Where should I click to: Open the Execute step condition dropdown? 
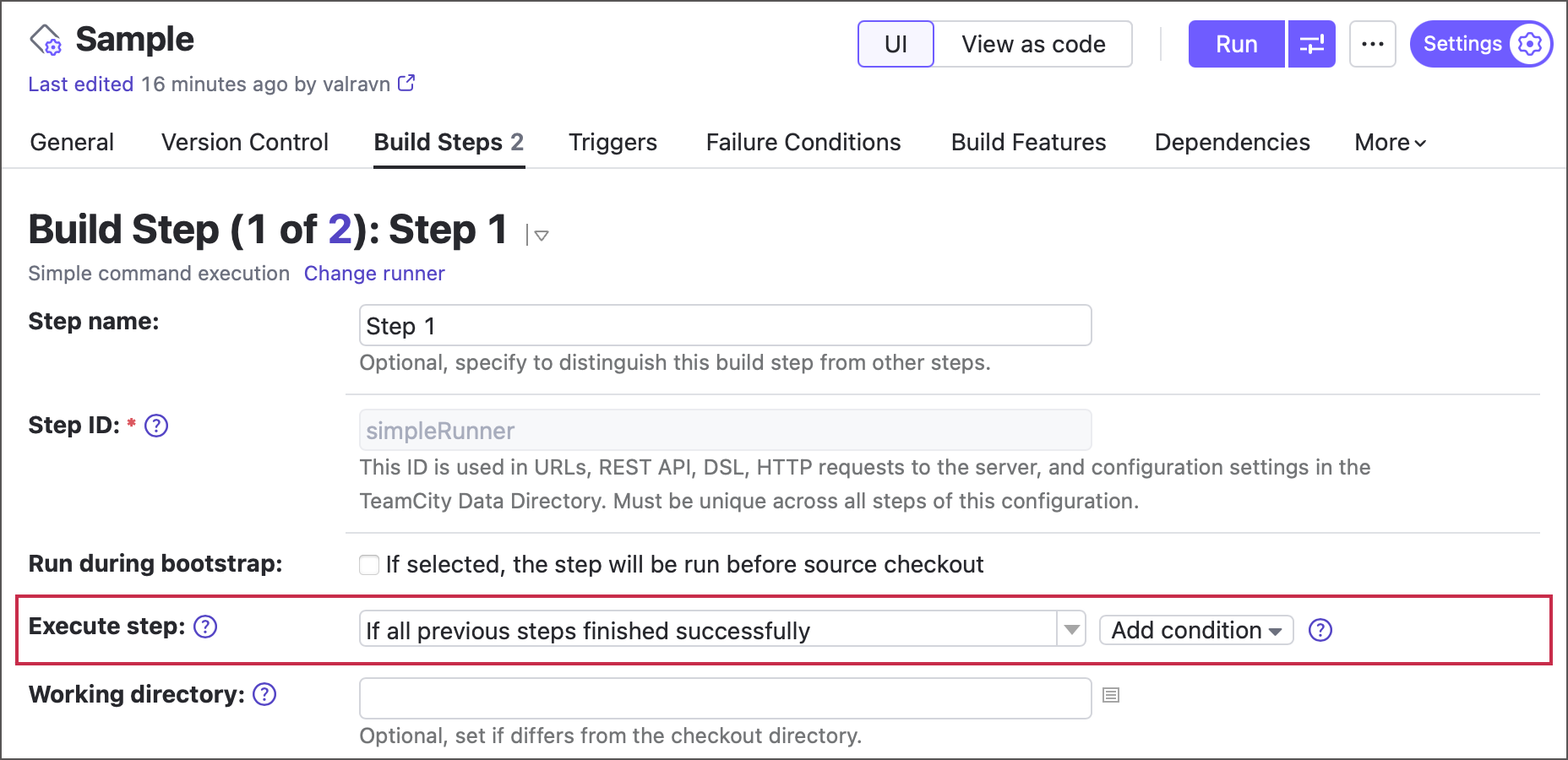[1071, 630]
